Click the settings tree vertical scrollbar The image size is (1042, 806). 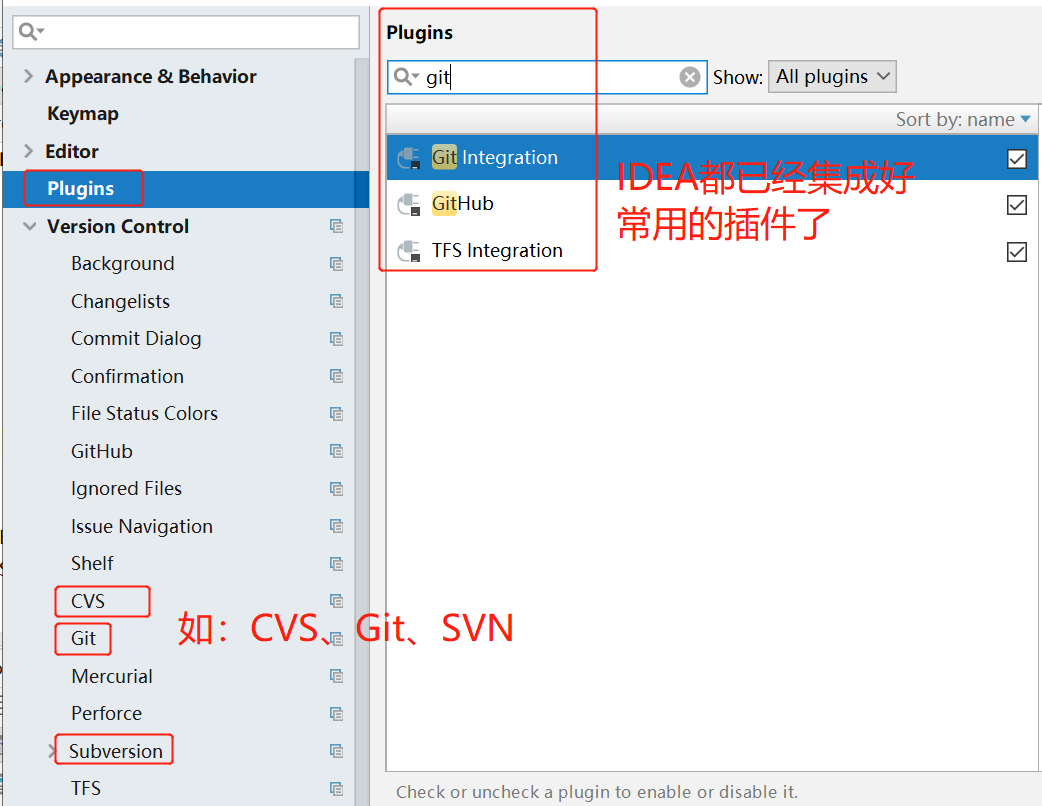(x=362, y=432)
